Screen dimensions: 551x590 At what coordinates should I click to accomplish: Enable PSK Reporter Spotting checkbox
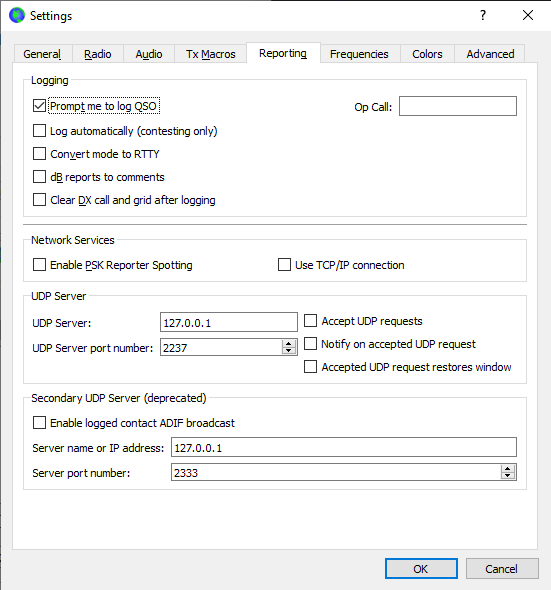point(40,265)
